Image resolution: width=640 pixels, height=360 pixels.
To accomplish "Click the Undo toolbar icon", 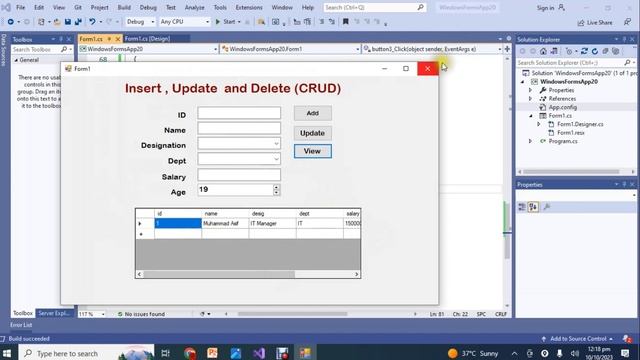I will [x=93, y=22].
